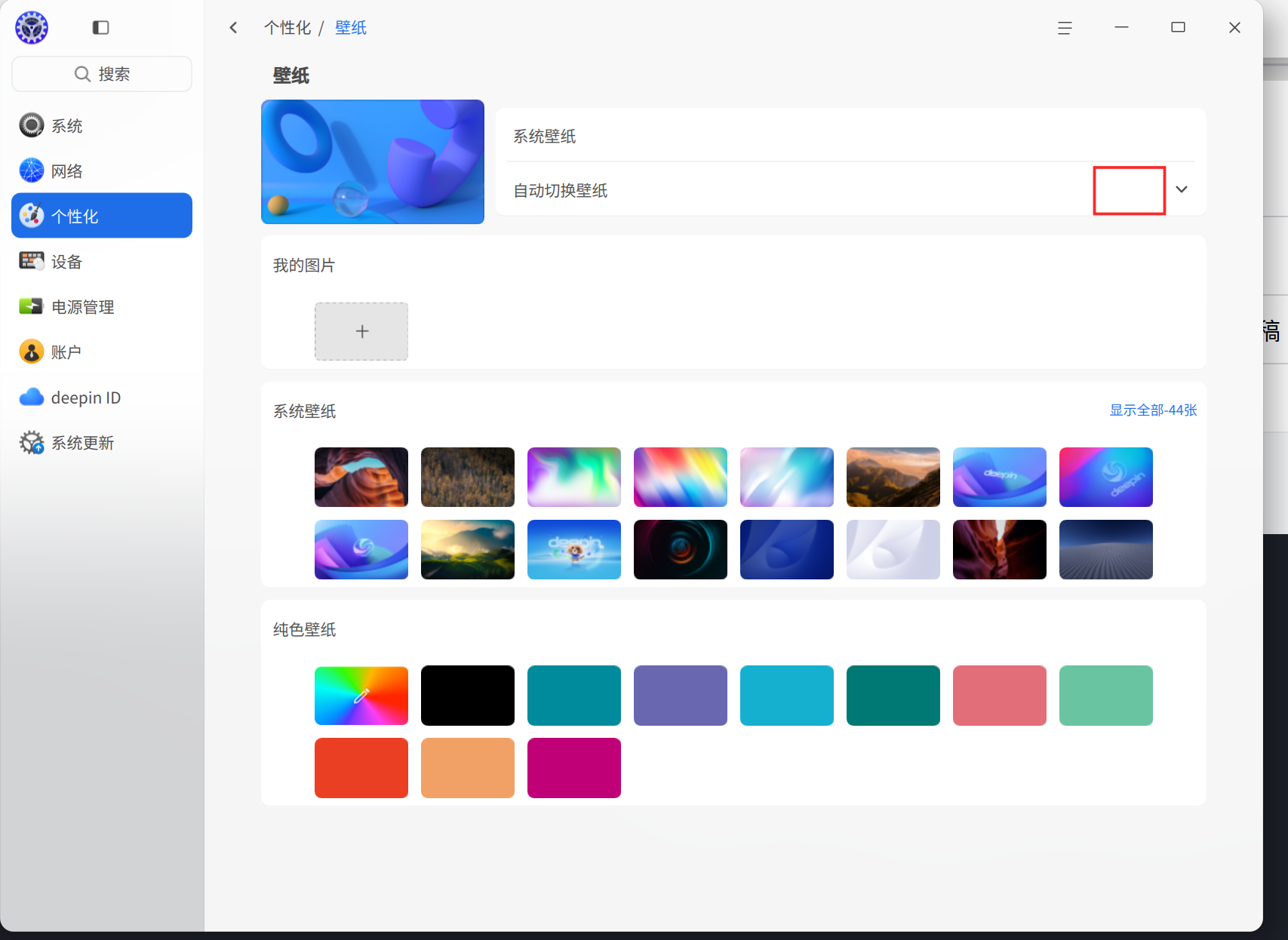1288x940 pixels.
Task: Choose the dark night dunes wallpaper
Action: coord(1106,549)
